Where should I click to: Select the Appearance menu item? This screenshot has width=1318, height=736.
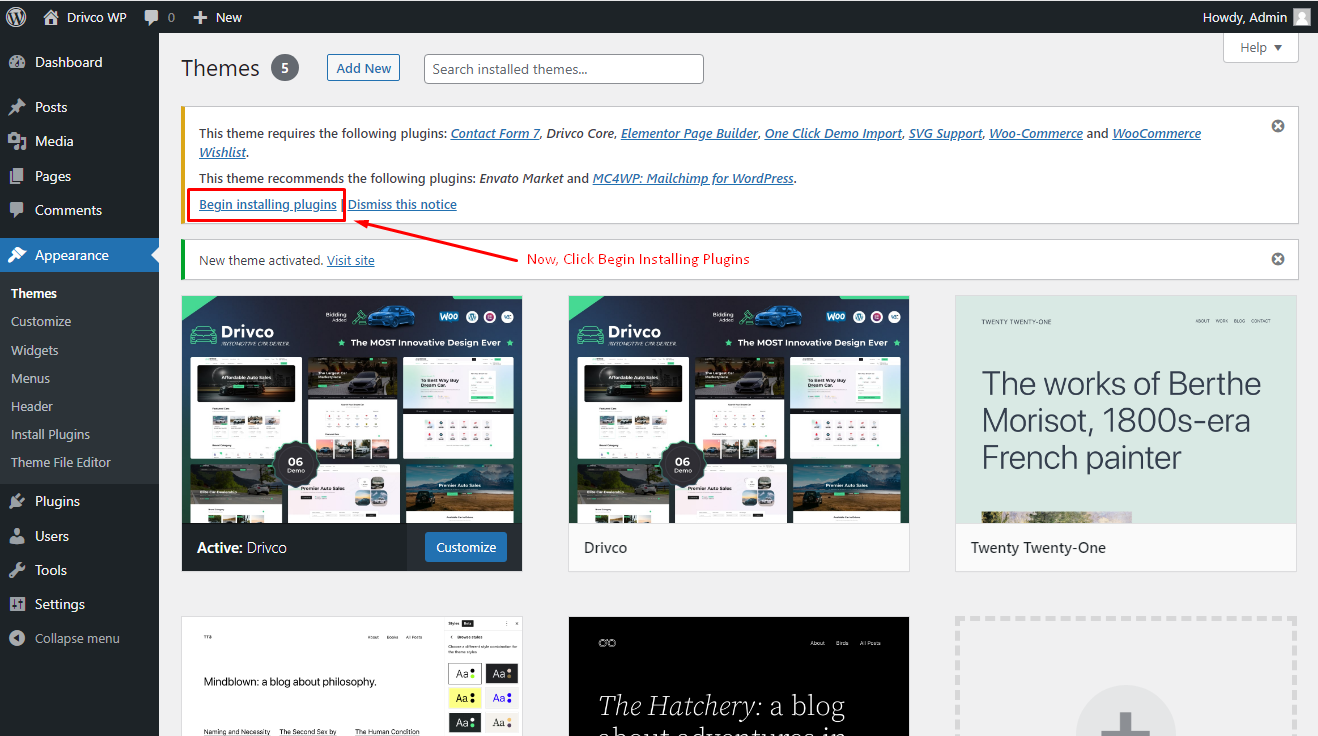(x=79, y=255)
